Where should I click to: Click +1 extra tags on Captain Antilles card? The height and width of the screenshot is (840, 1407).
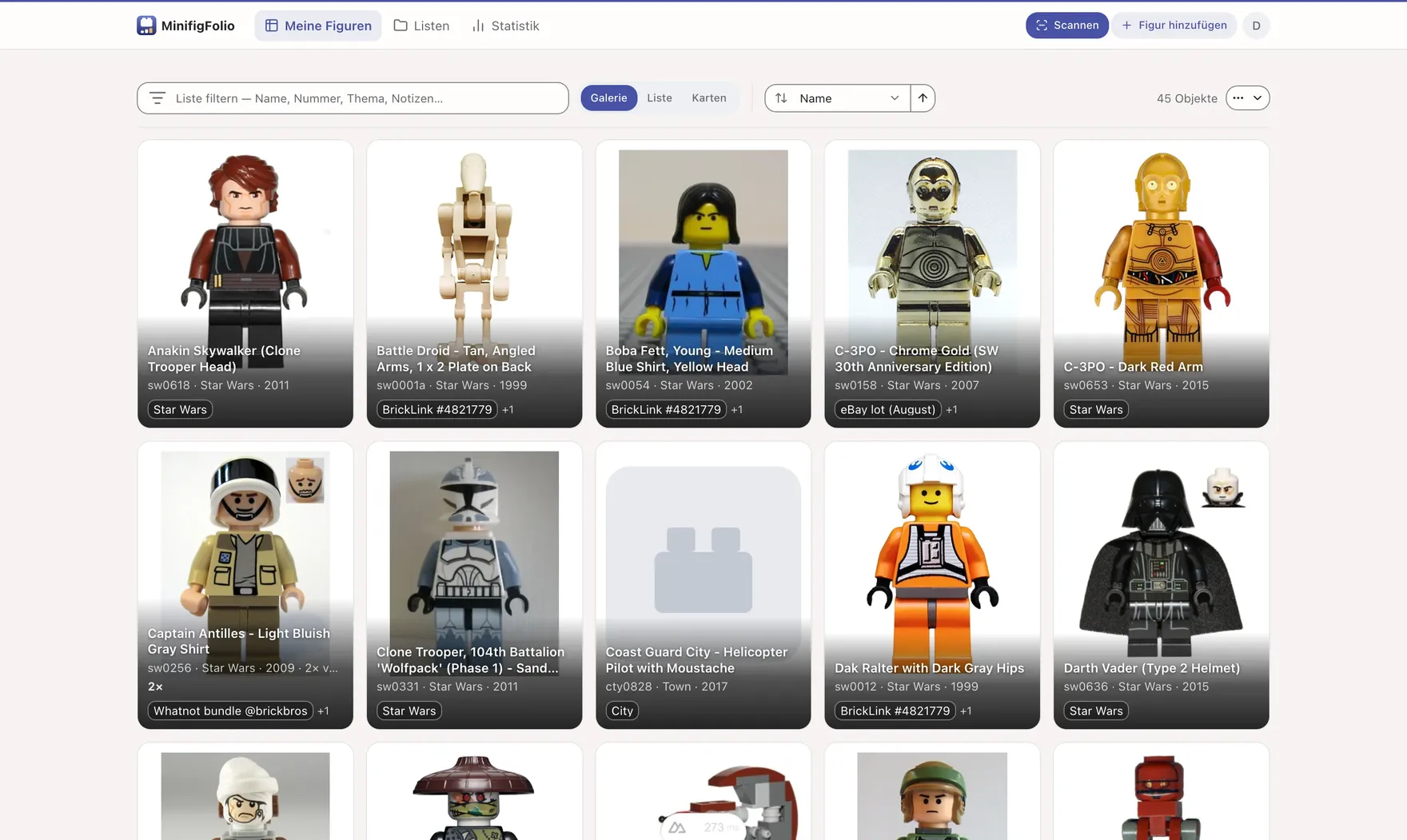tap(323, 711)
